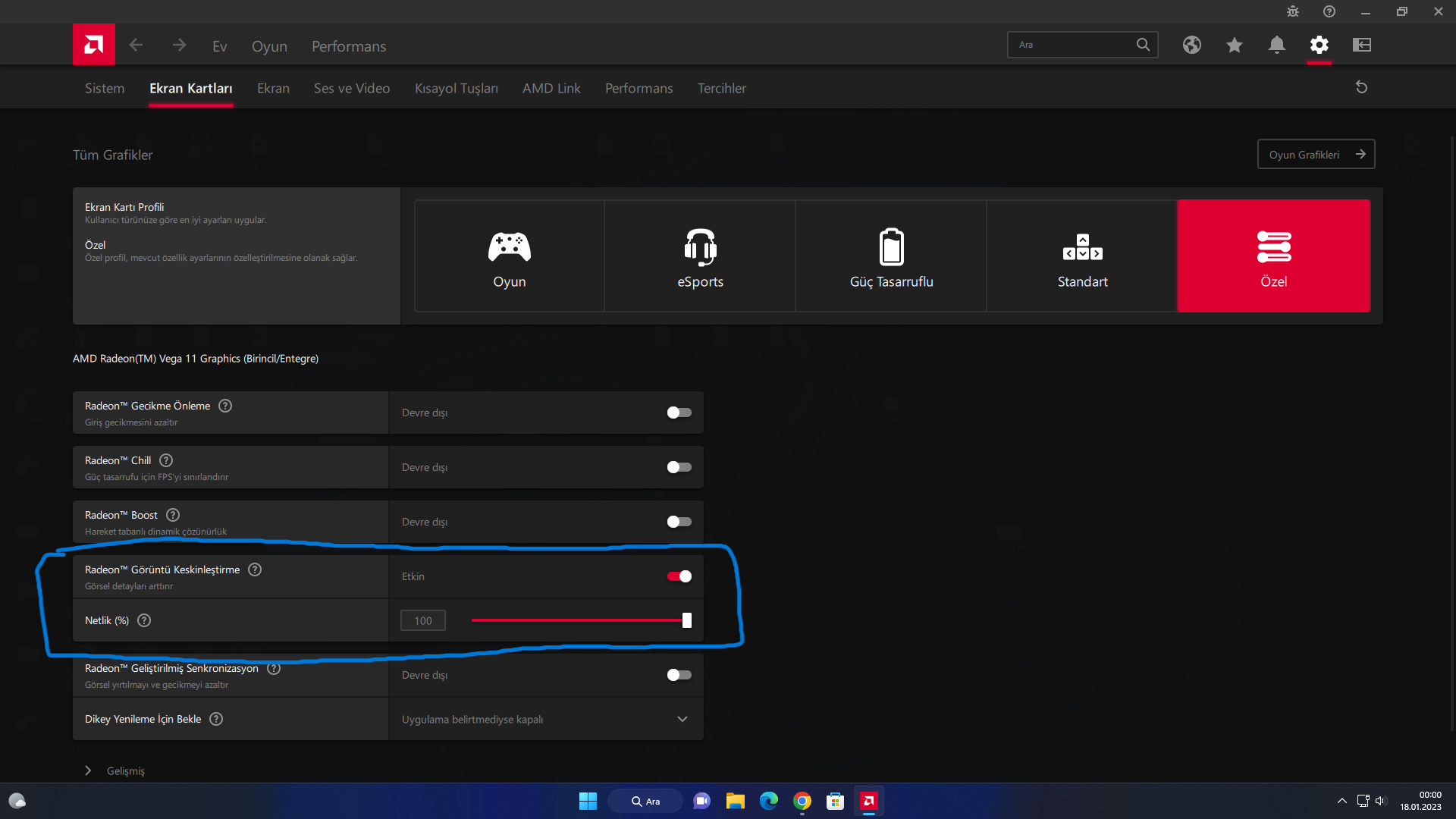Toggle the sidebar panel icon
This screenshot has width=1456, height=819.
1362,45
